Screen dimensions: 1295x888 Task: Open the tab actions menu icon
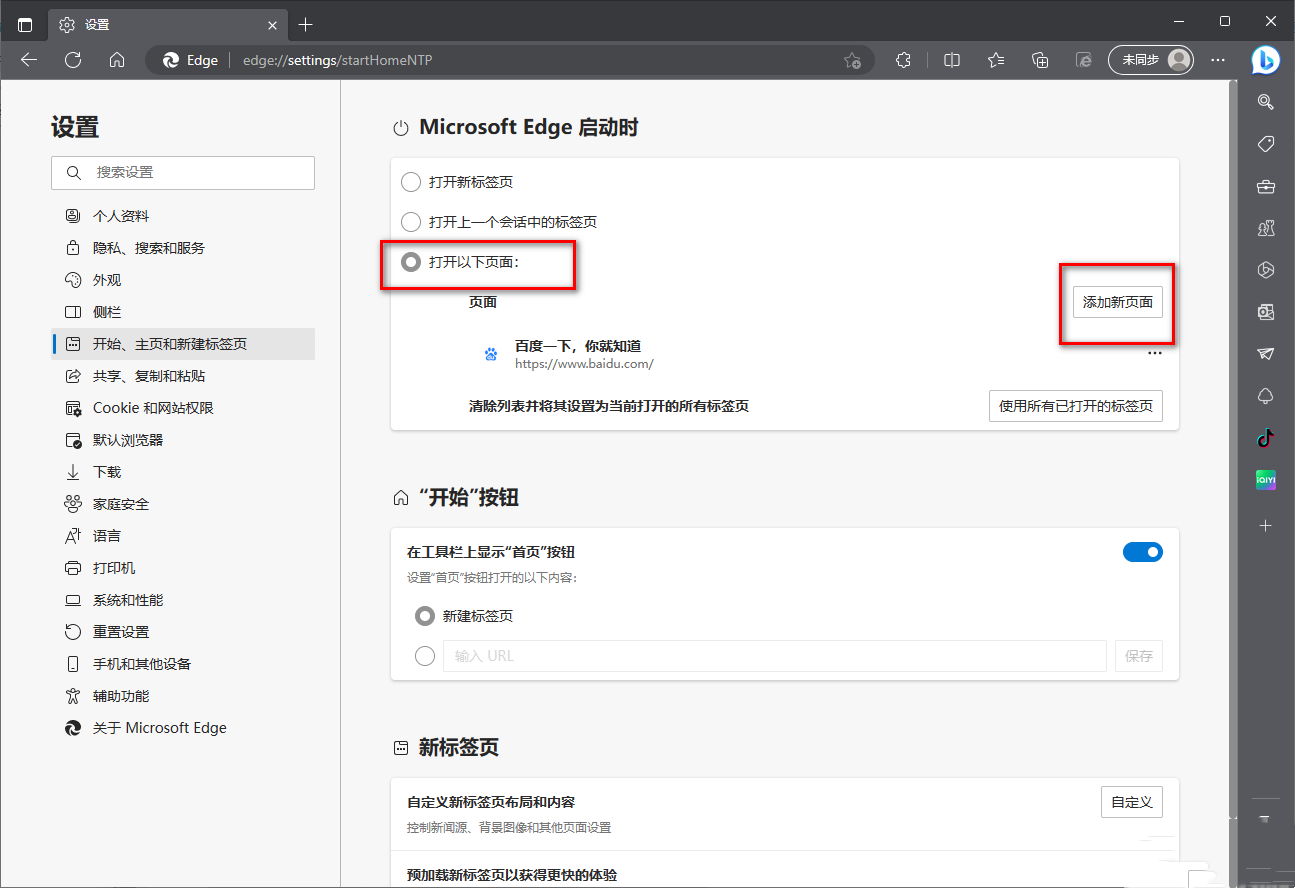coord(25,24)
